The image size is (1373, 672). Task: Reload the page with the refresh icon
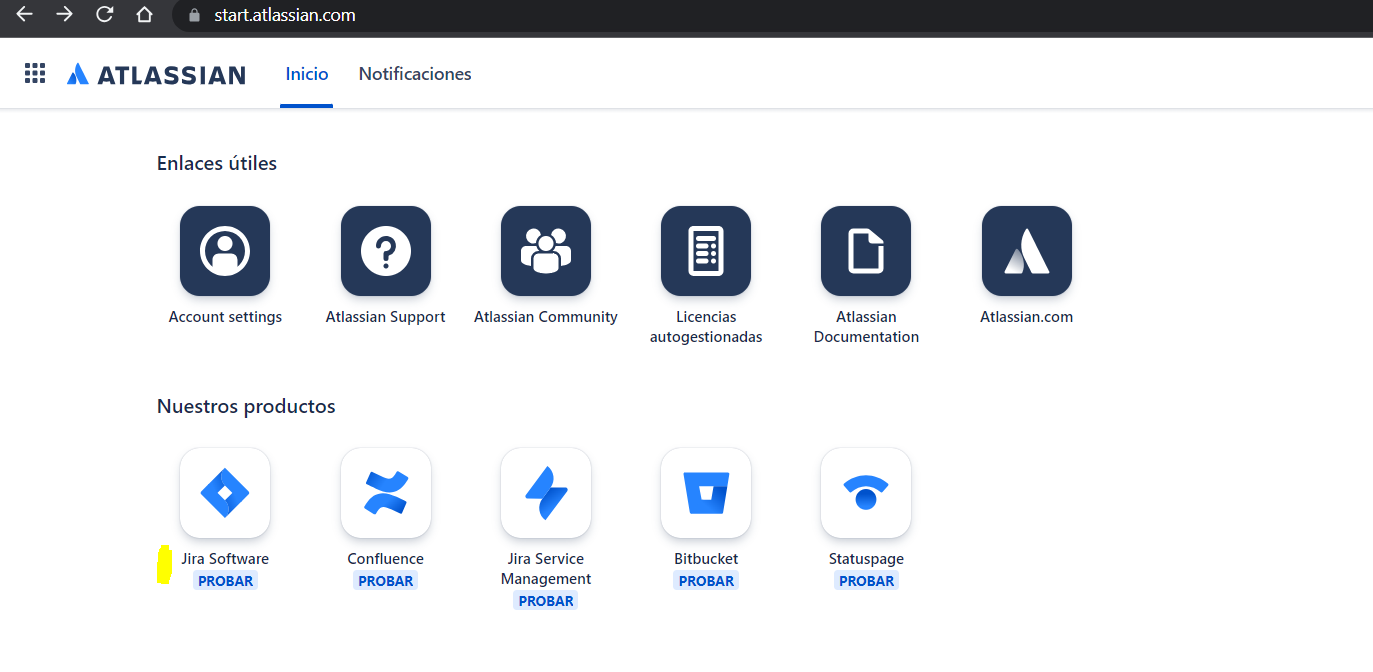104,15
